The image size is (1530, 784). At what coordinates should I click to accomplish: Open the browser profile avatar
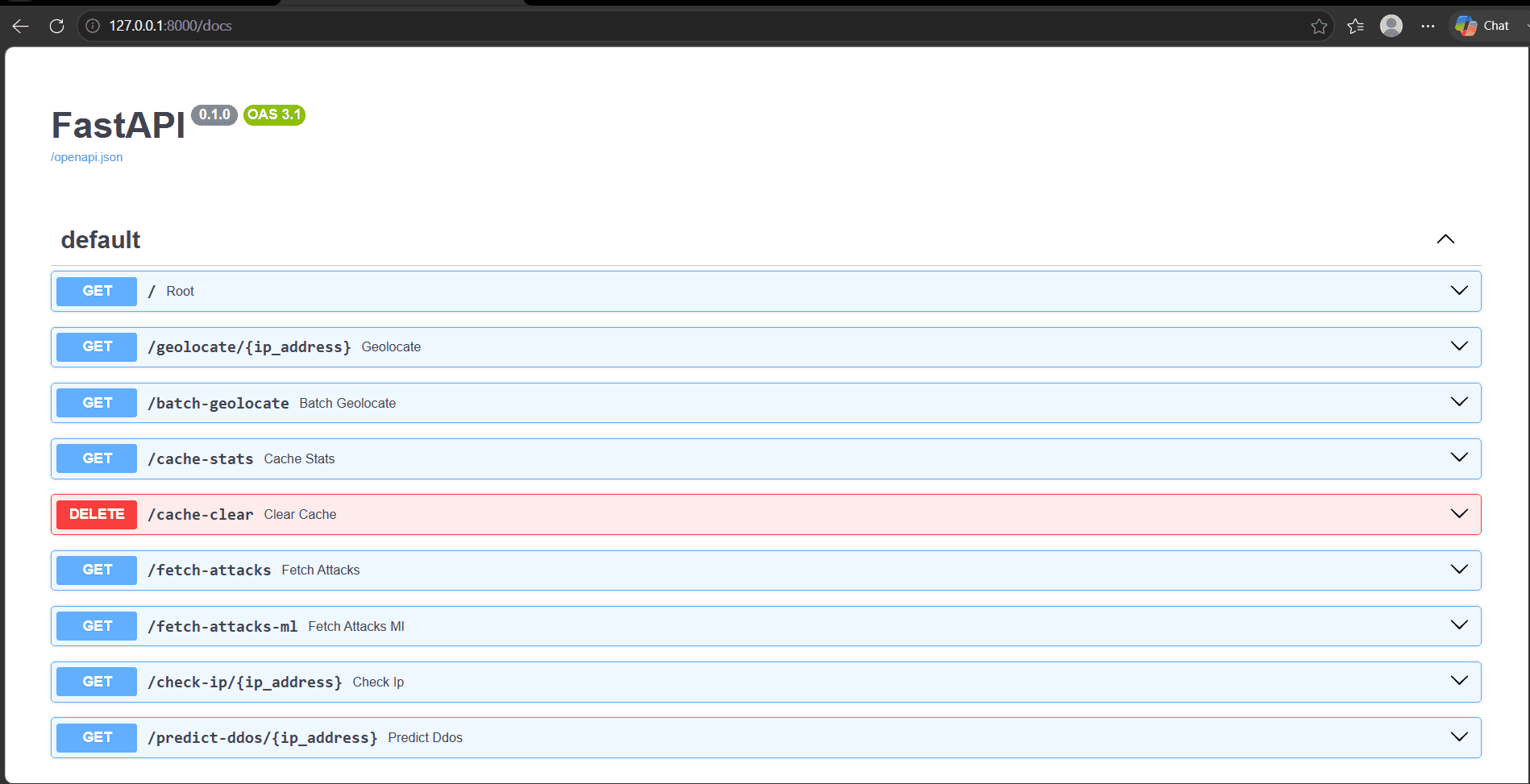click(x=1391, y=26)
